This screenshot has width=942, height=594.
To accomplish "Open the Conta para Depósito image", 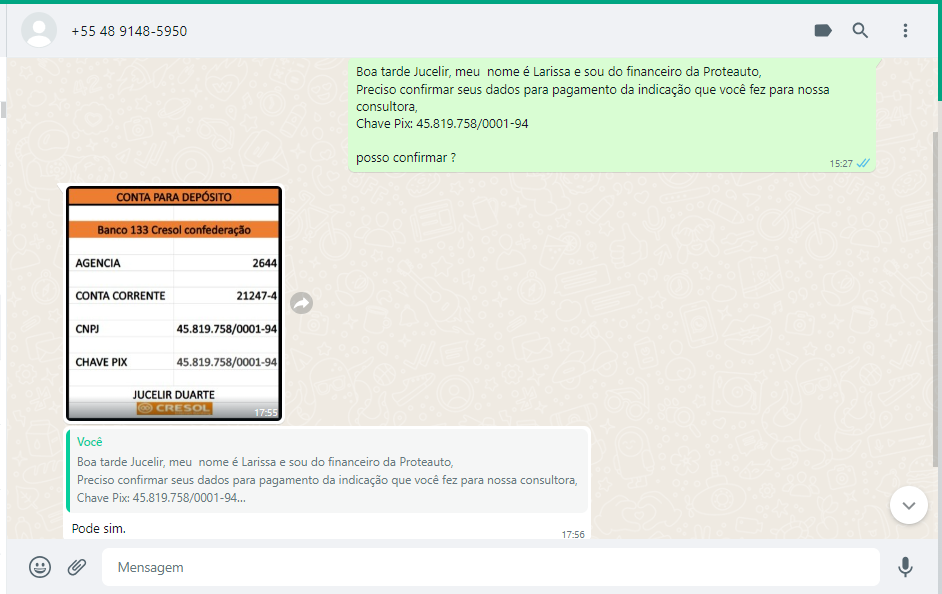I will [174, 300].
